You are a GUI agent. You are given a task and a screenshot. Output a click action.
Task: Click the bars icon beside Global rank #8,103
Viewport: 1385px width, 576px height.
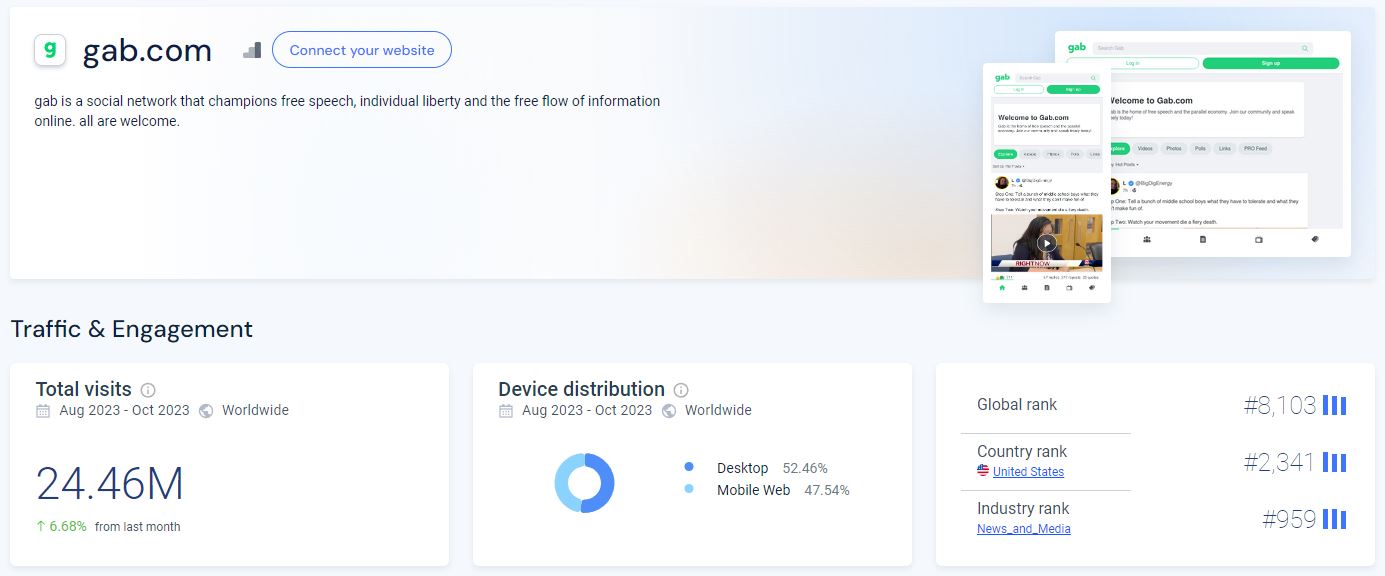[x=1334, y=405]
